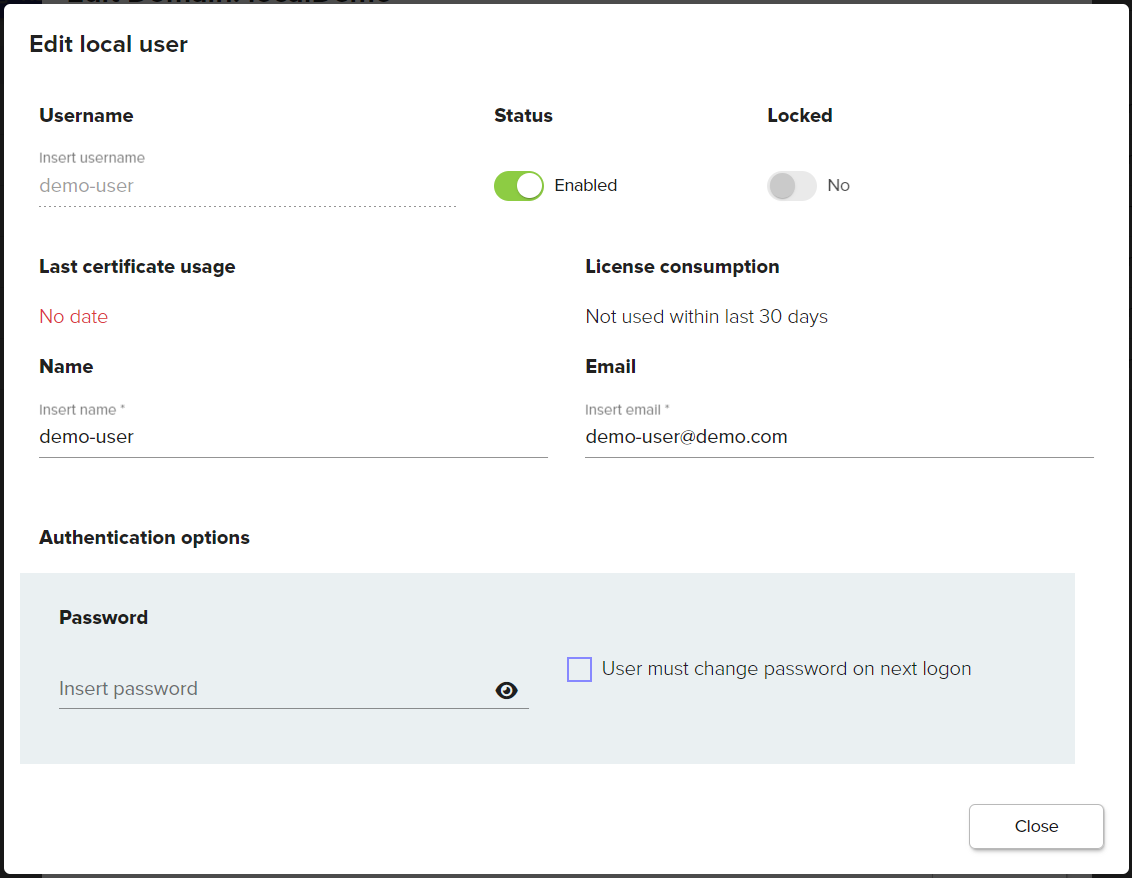Click the "Password" section heading
The width and height of the screenshot is (1132, 878).
[103, 618]
